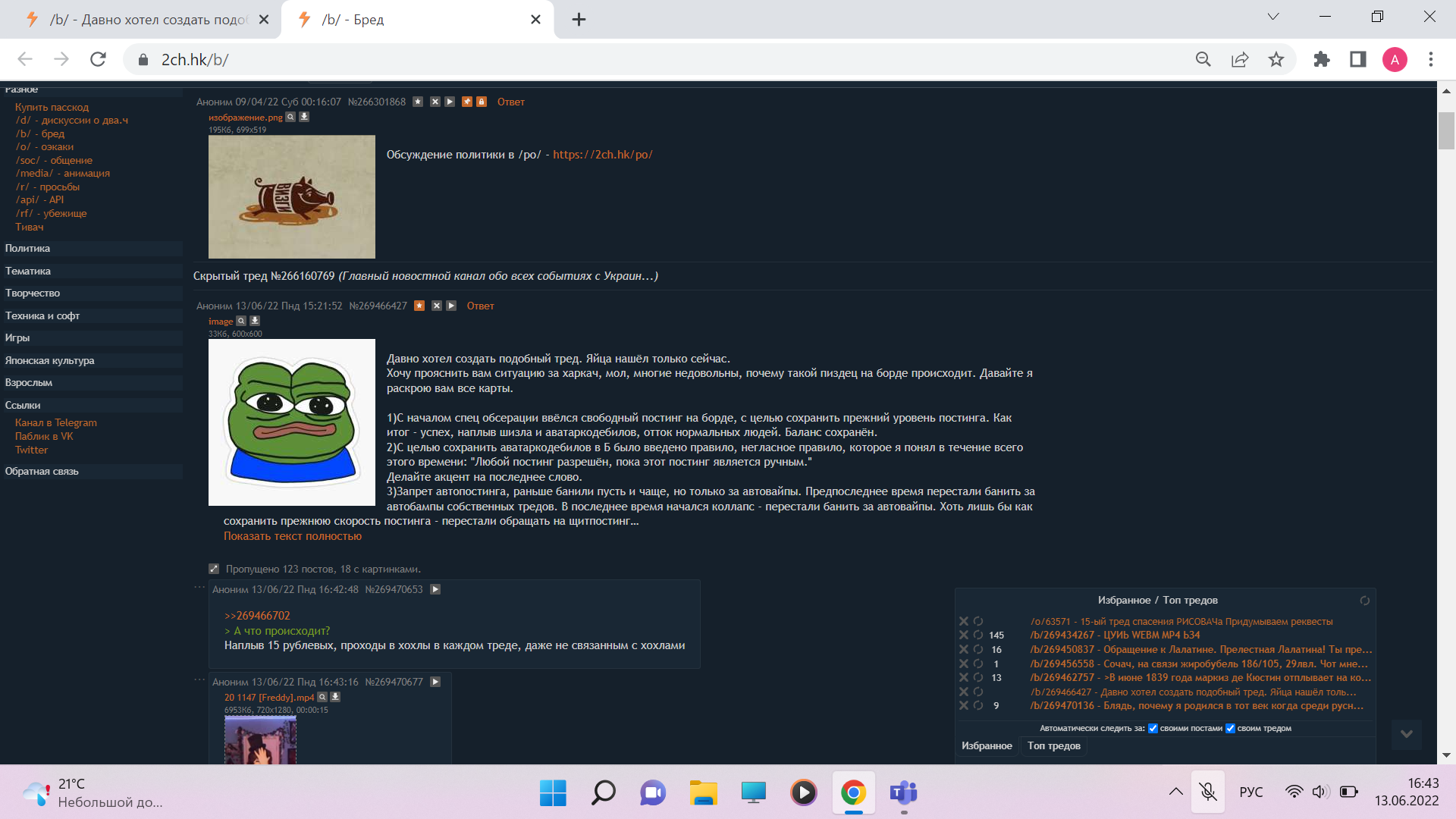The height and width of the screenshot is (819, 1456).
Task: Click the scroll-down chevron button at bottom right
Action: pos(1407,734)
